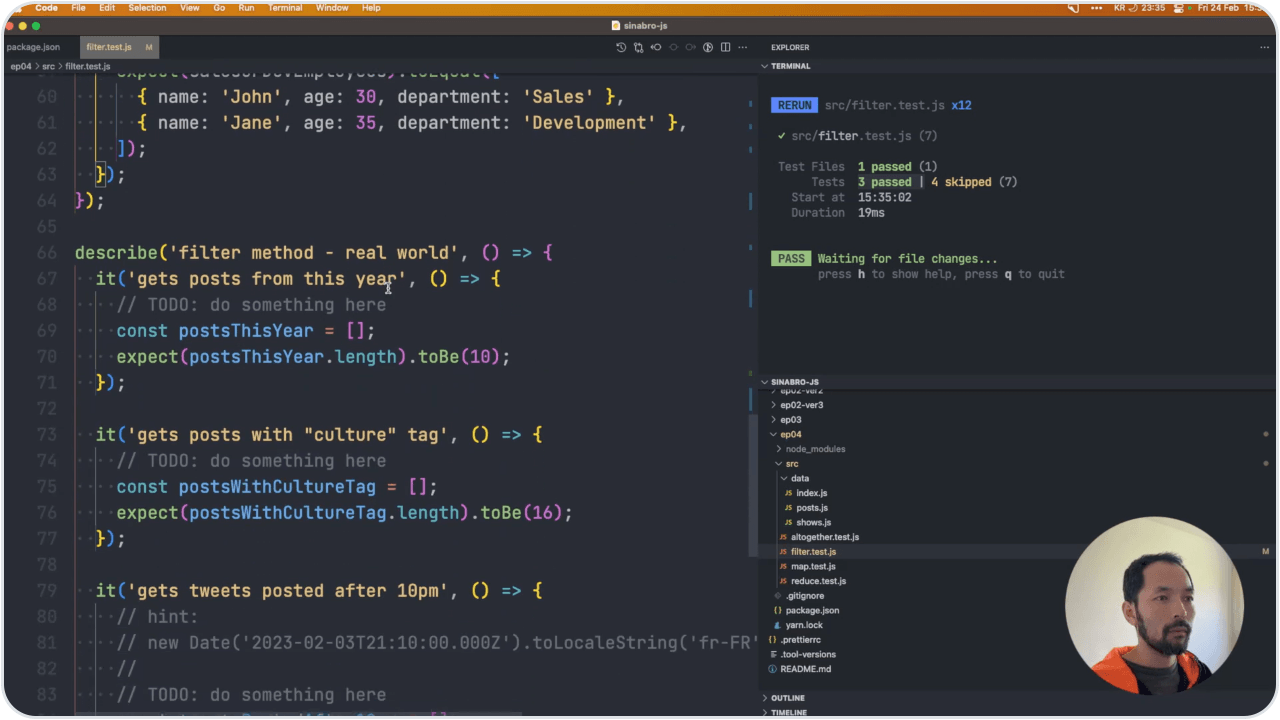This screenshot has width=1280, height=720.
Task: Open the file timeline history icon
Action: click(620, 47)
